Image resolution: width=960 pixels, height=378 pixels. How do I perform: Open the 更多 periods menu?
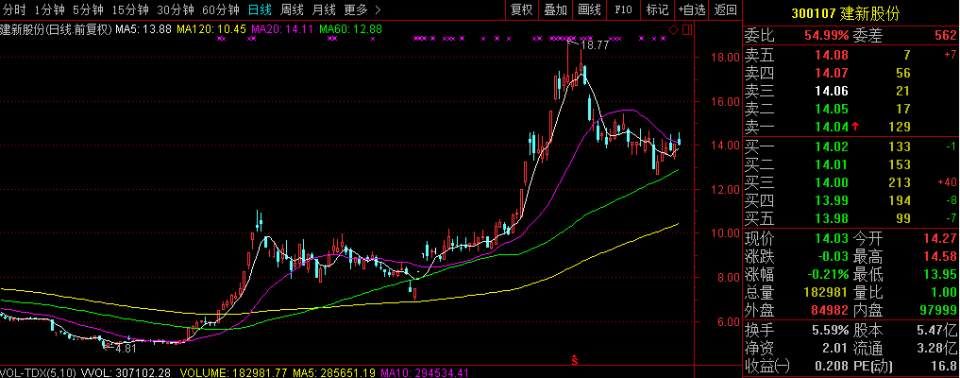tap(356, 10)
